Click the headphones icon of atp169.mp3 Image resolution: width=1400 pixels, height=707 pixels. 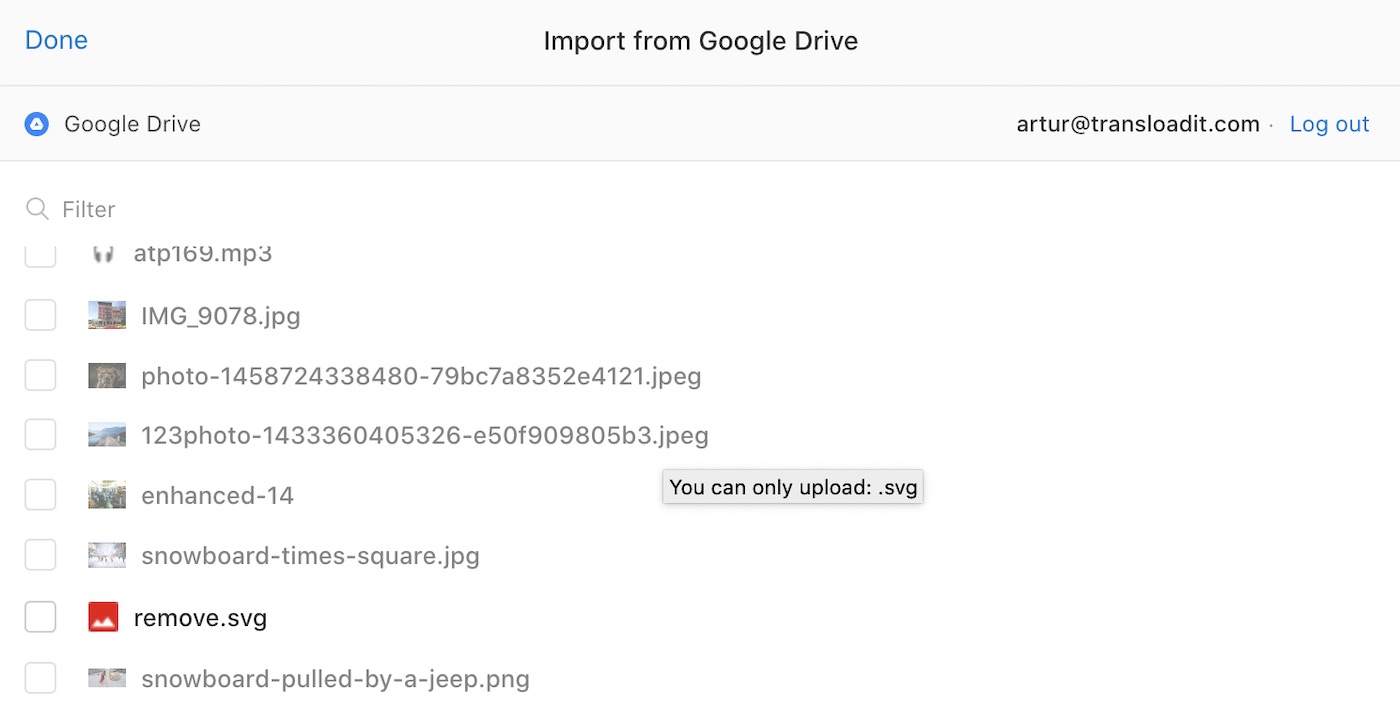[103, 254]
